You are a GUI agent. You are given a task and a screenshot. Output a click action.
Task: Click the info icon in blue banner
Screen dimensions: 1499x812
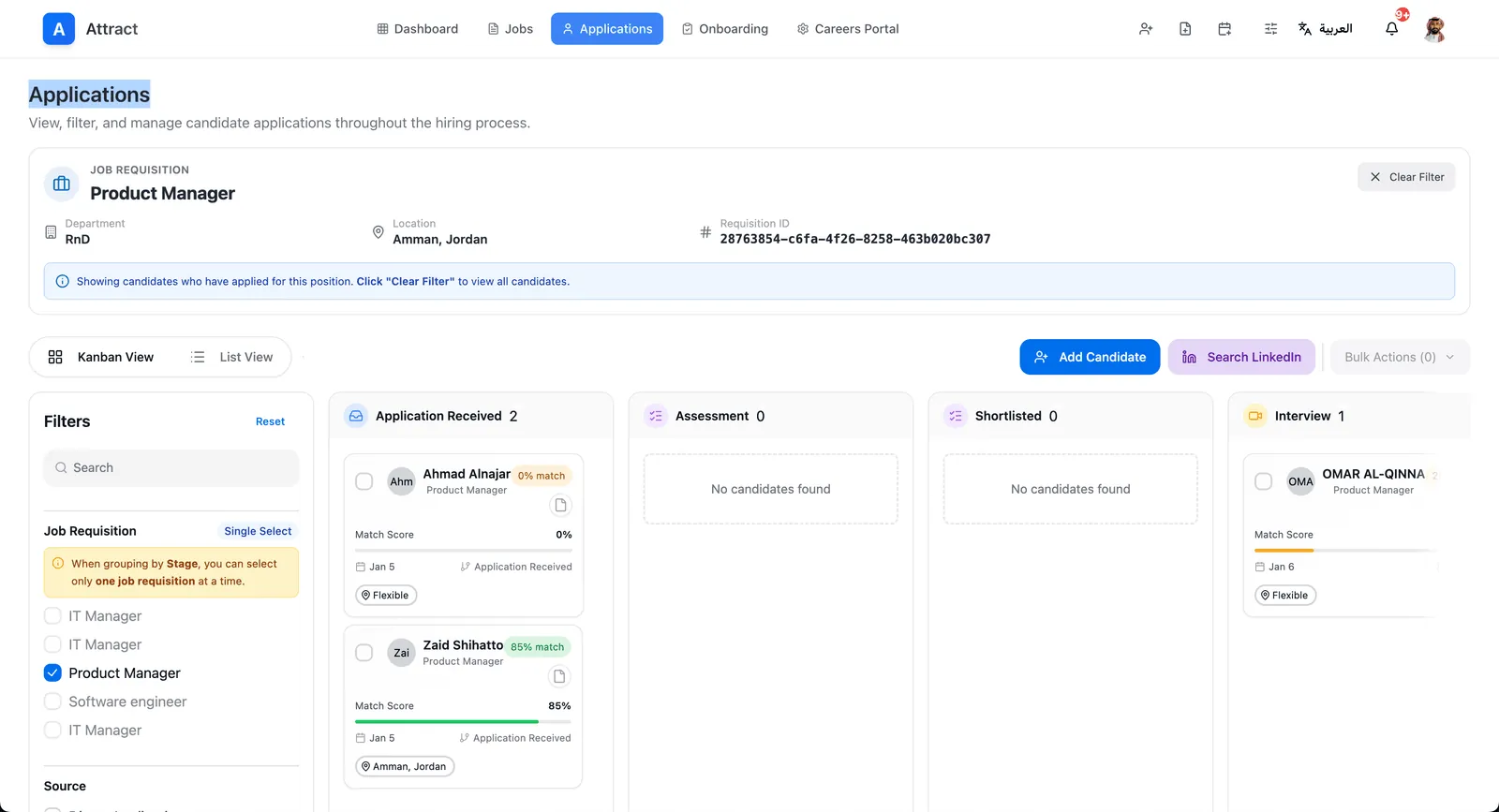(63, 281)
